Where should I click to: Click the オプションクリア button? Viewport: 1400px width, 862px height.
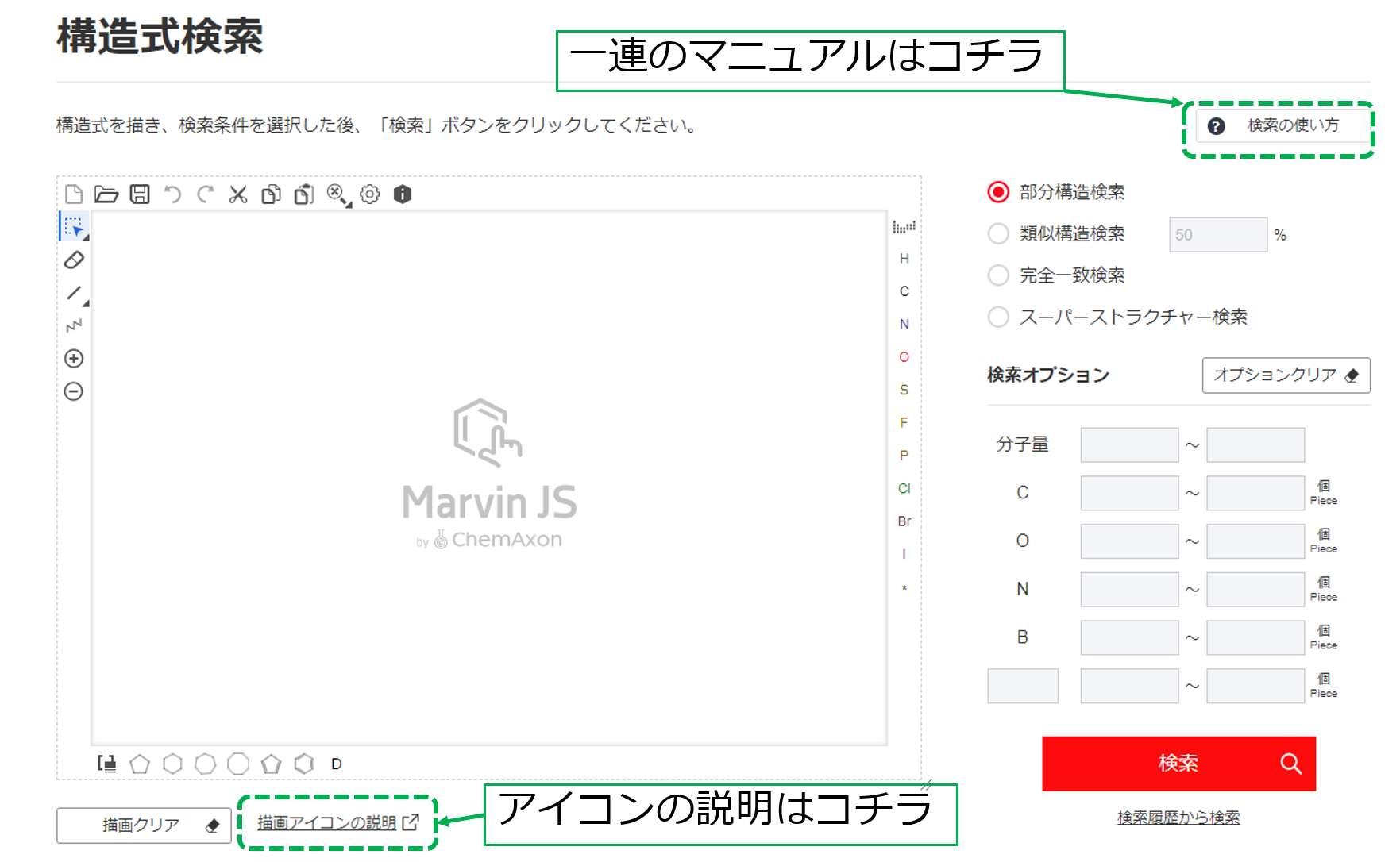click(x=1286, y=375)
